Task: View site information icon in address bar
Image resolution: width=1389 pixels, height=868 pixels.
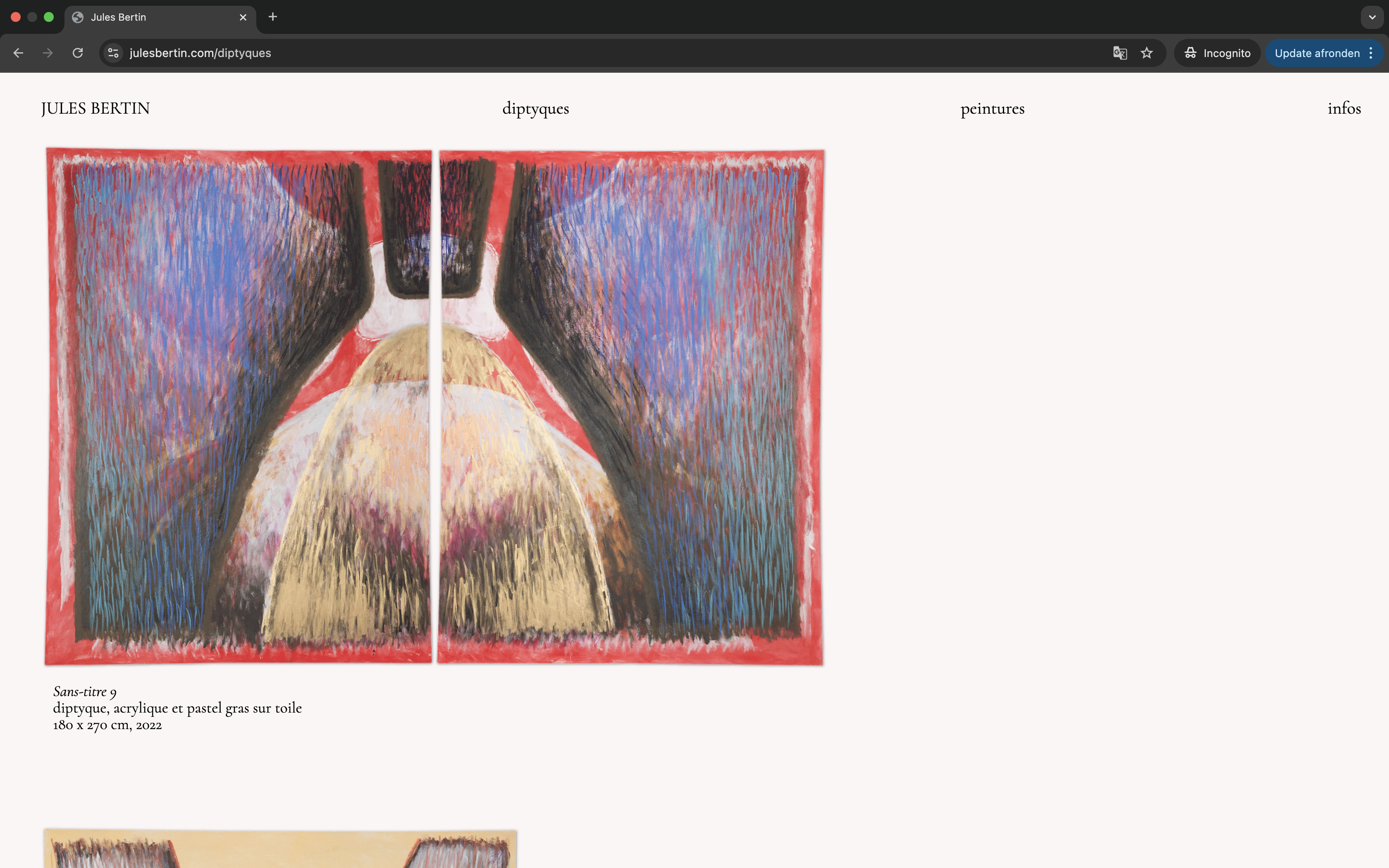Action: pos(114,53)
